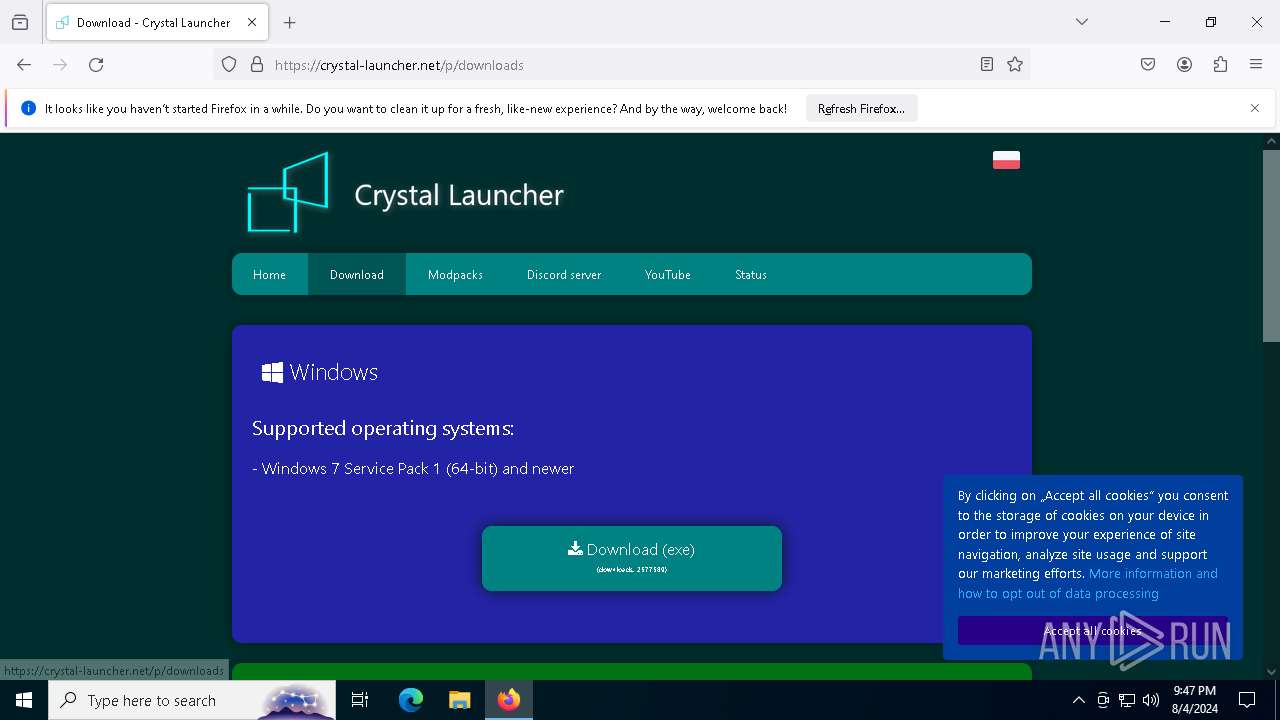Click the Download (exe) button
The height and width of the screenshot is (720, 1280).
pos(632,558)
